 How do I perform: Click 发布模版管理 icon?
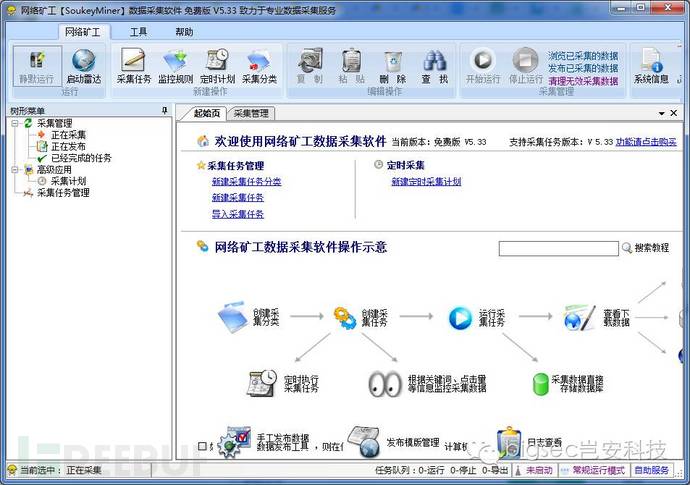[x=363, y=441]
